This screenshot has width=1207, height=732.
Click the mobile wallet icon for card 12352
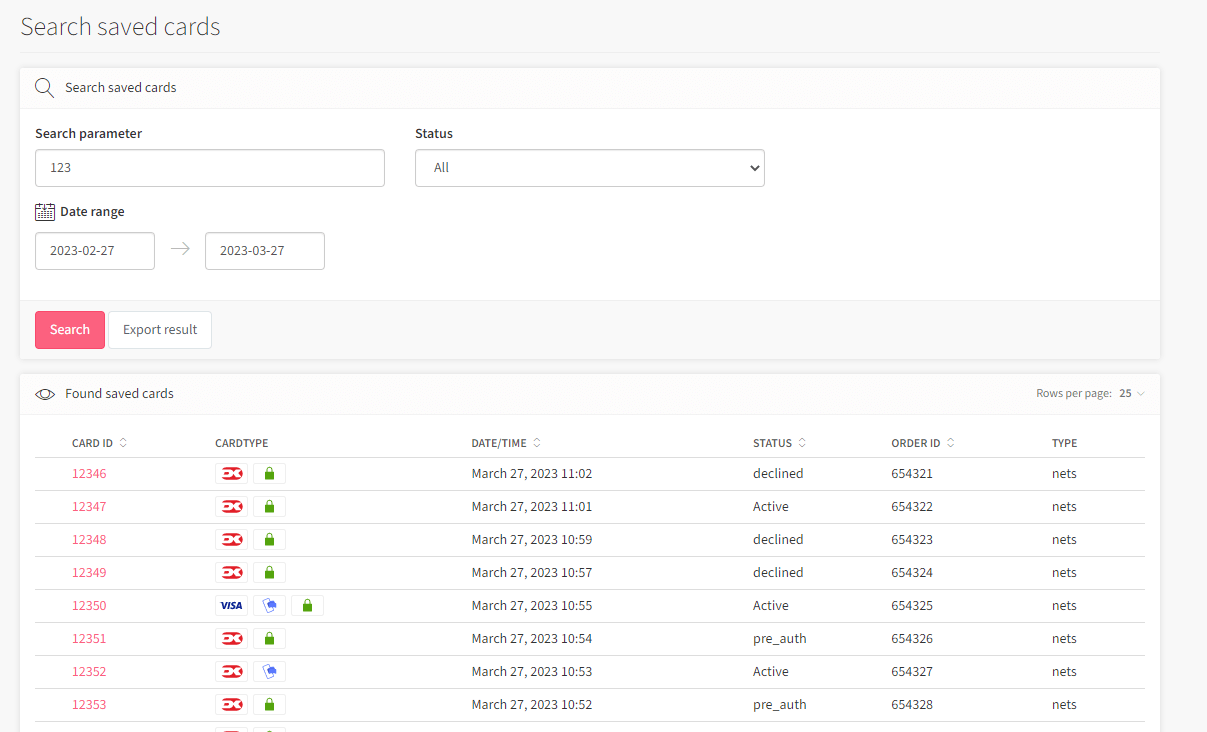tap(269, 671)
